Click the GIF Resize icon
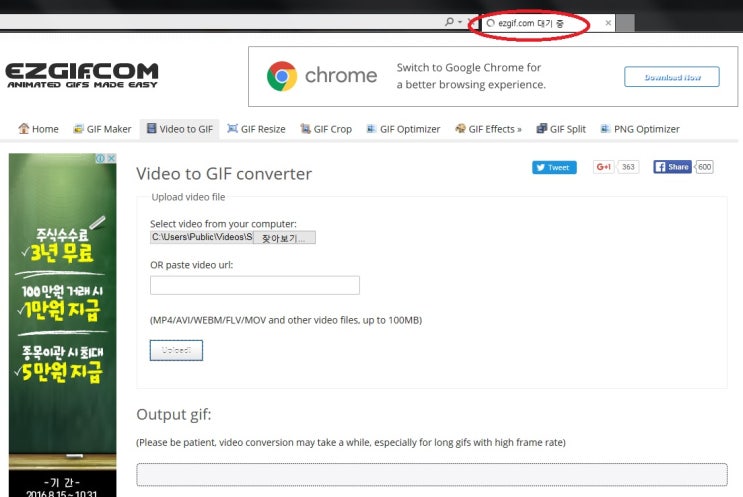The image size is (743, 497). [232, 128]
